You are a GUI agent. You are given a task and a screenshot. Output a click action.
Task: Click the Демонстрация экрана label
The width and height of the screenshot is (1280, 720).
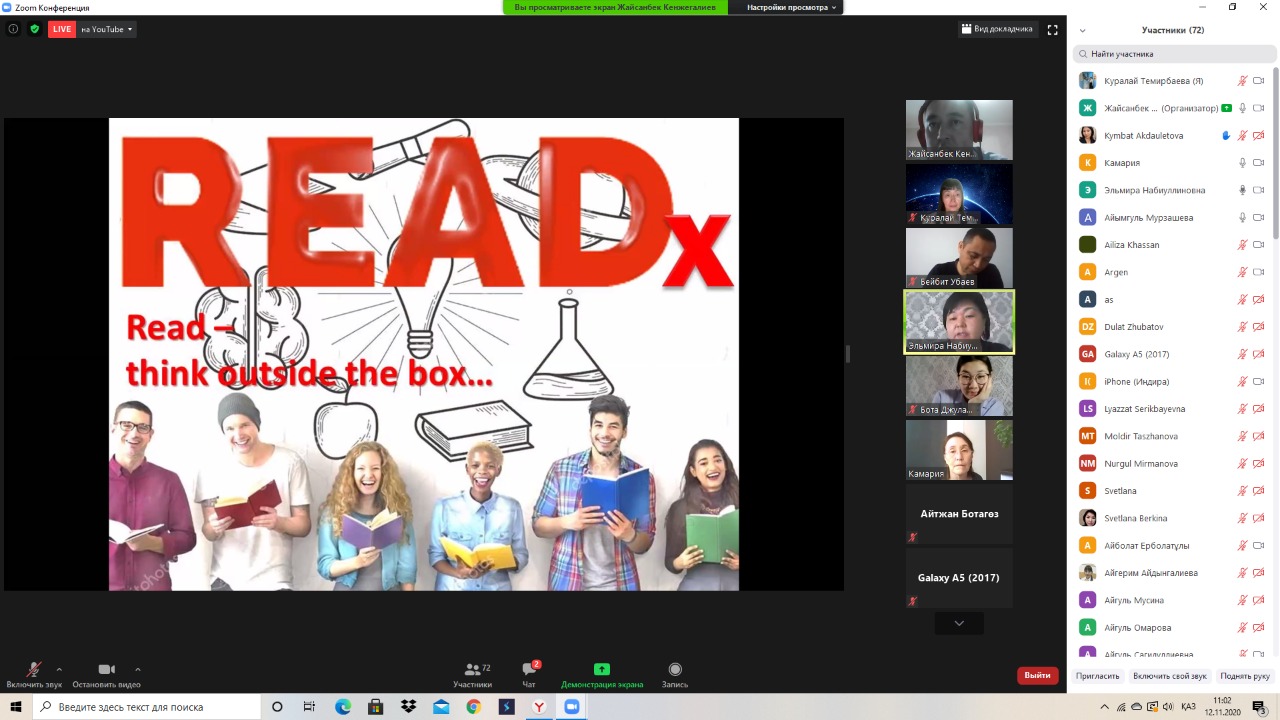tap(602, 685)
